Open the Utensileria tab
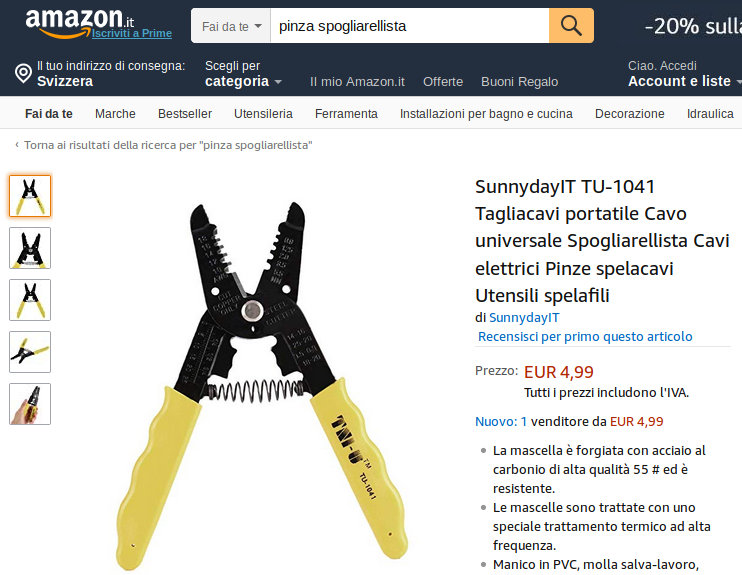The image size is (742, 575). pos(263,114)
